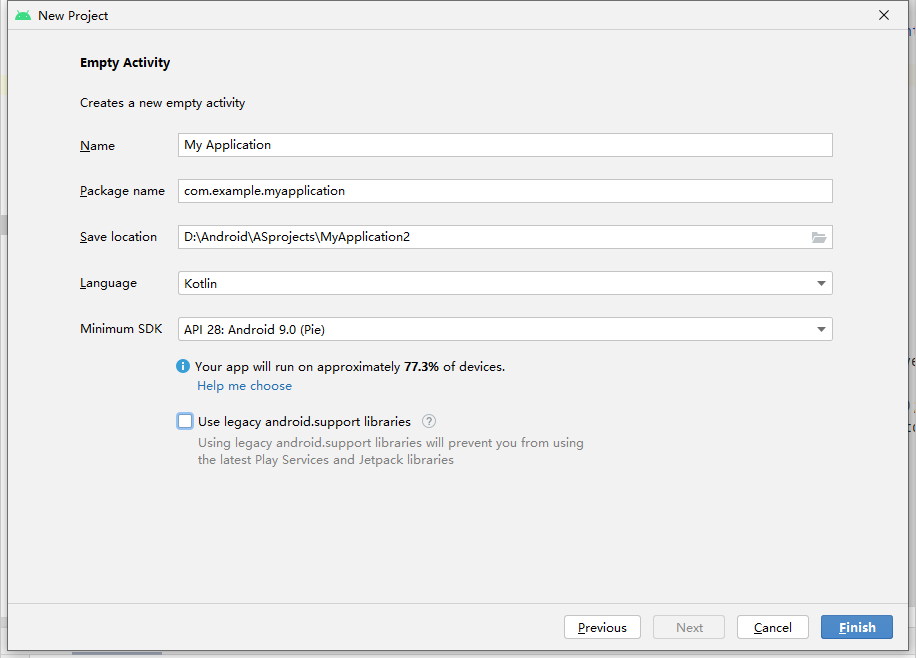The height and width of the screenshot is (658, 916).
Task: Click the help question mark icon
Action: pos(429,421)
